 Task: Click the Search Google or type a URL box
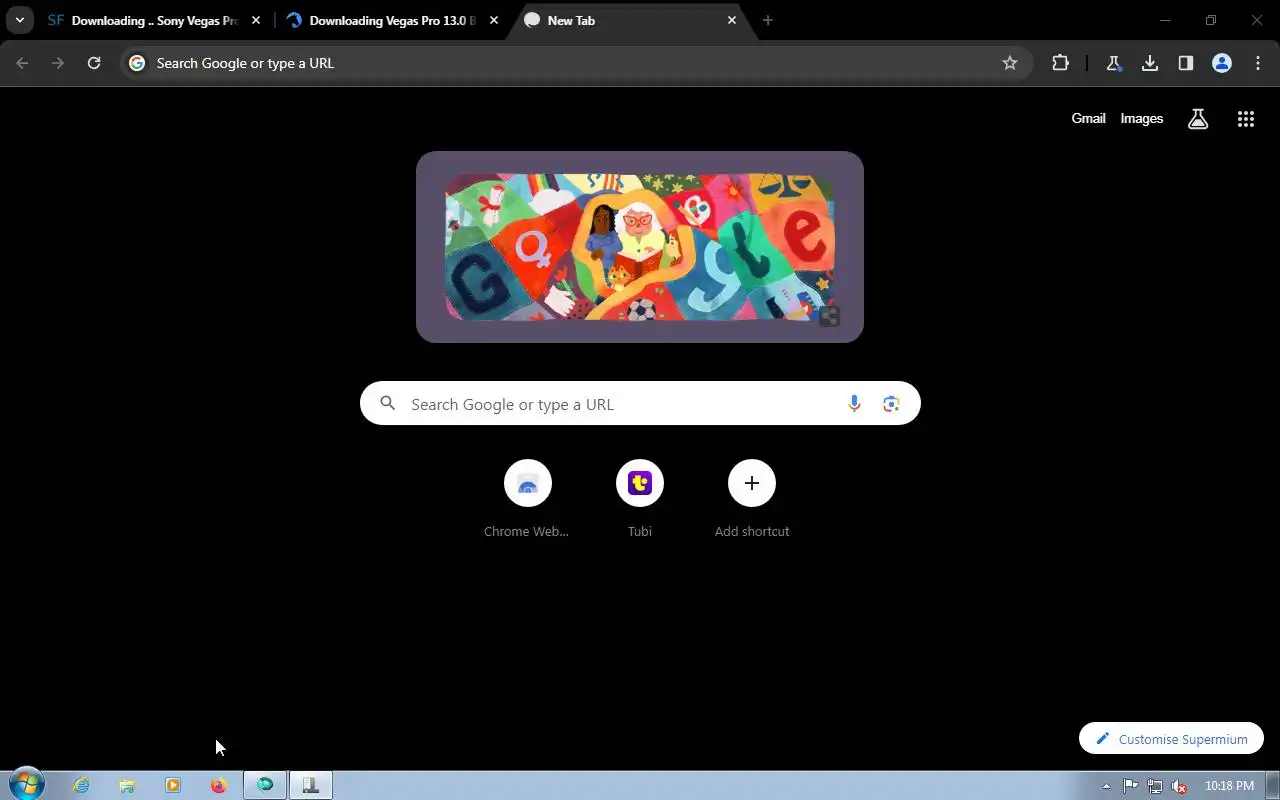(x=640, y=403)
